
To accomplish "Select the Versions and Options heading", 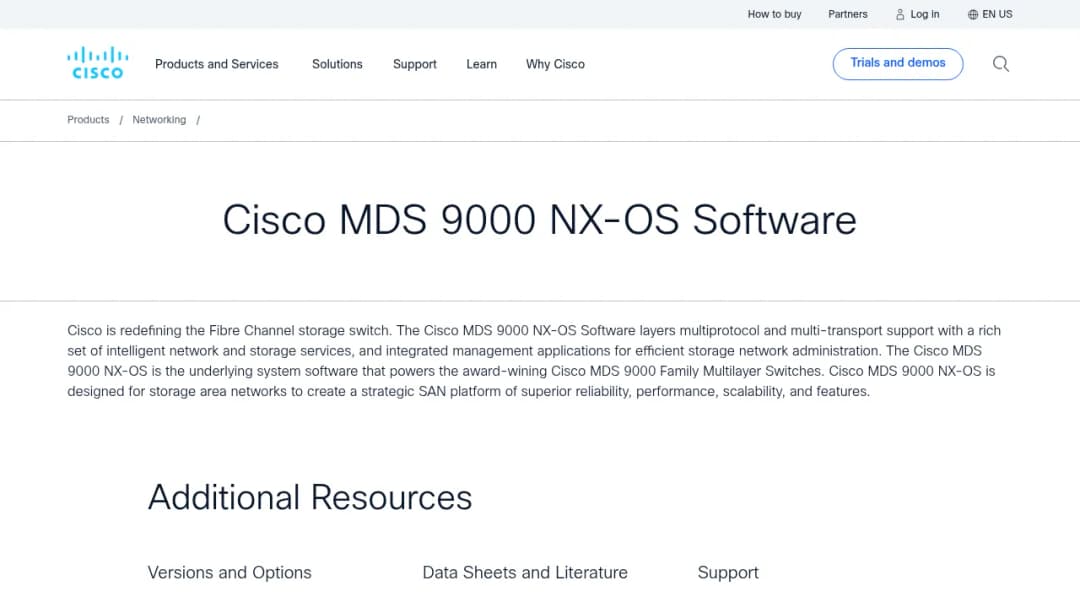I will [x=229, y=572].
